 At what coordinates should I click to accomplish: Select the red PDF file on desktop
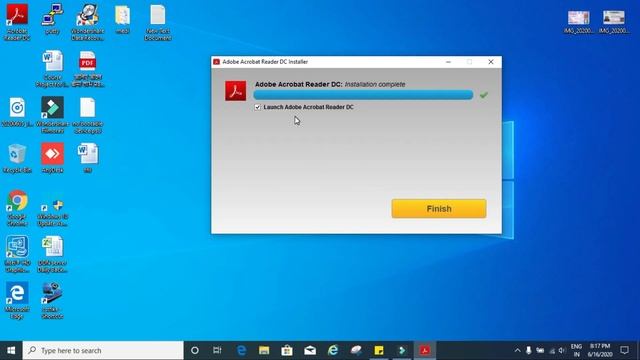click(x=88, y=69)
